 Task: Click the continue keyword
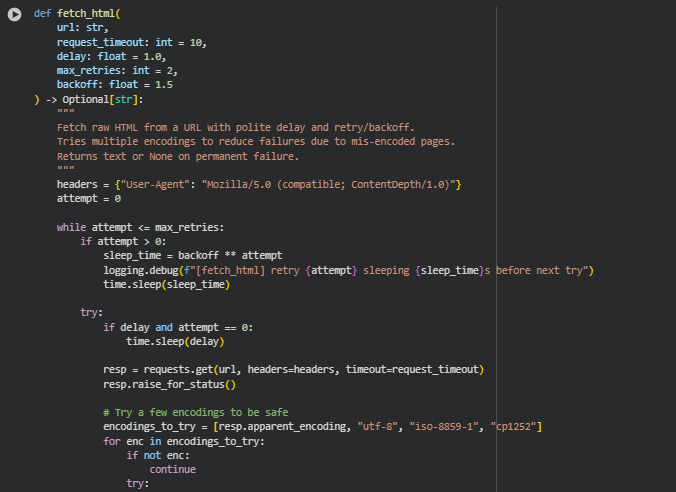[x=172, y=469]
